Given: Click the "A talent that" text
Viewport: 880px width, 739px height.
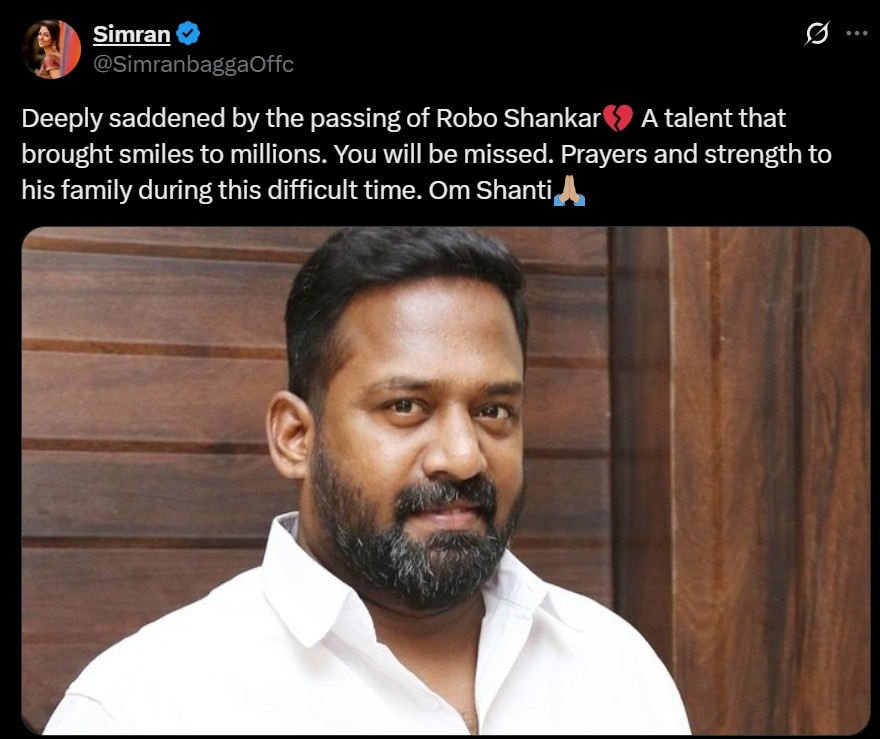Looking at the screenshot, I should click(713, 118).
